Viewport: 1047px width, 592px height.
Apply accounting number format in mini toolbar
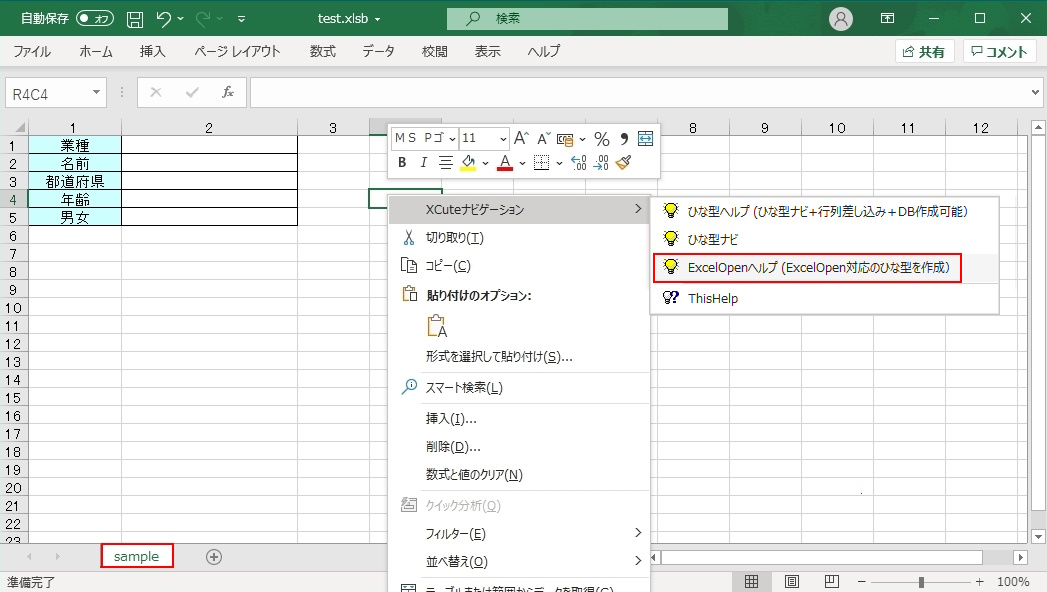565,139
